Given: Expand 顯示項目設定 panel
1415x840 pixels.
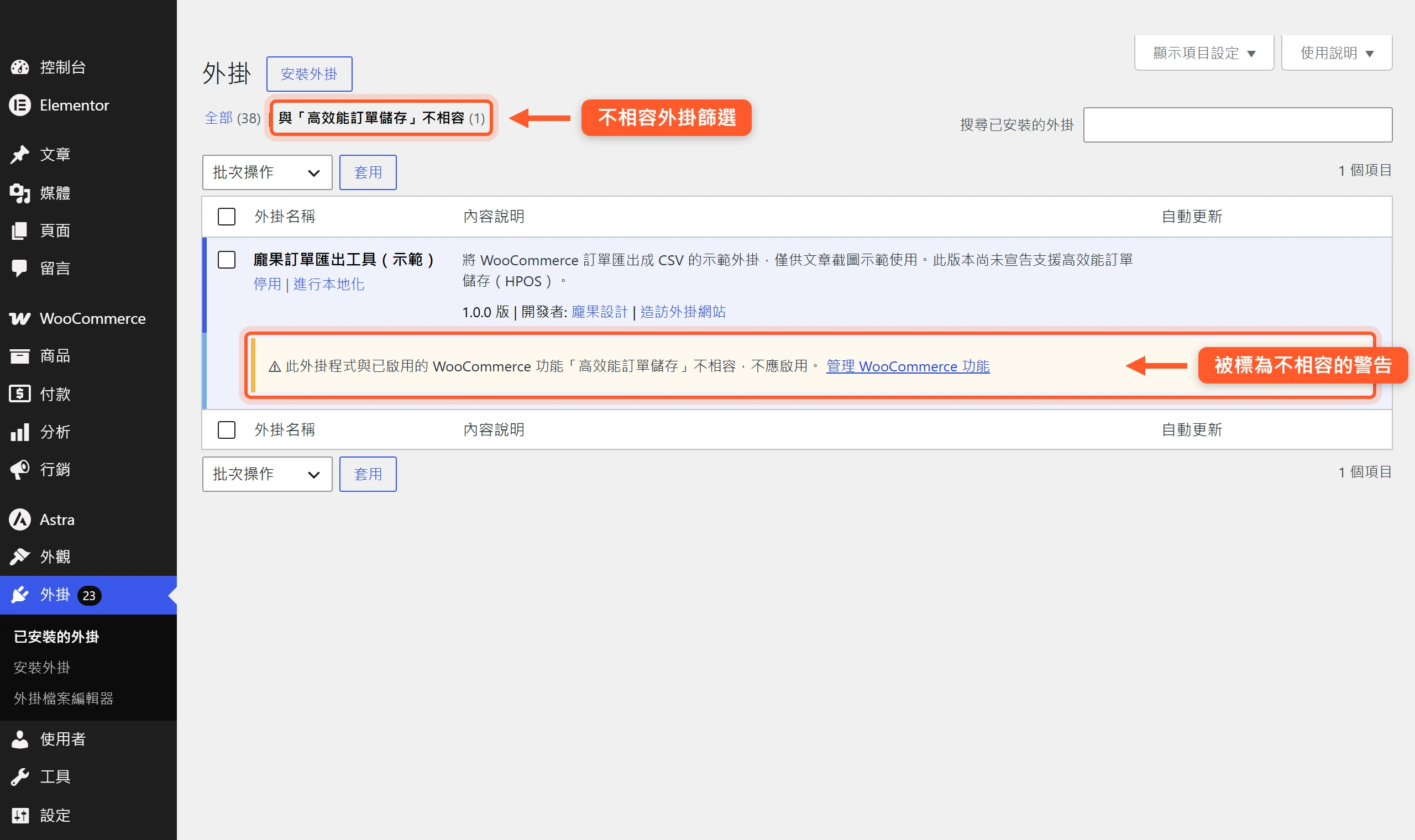Looking at the screenshot, I should point(1204,53).
